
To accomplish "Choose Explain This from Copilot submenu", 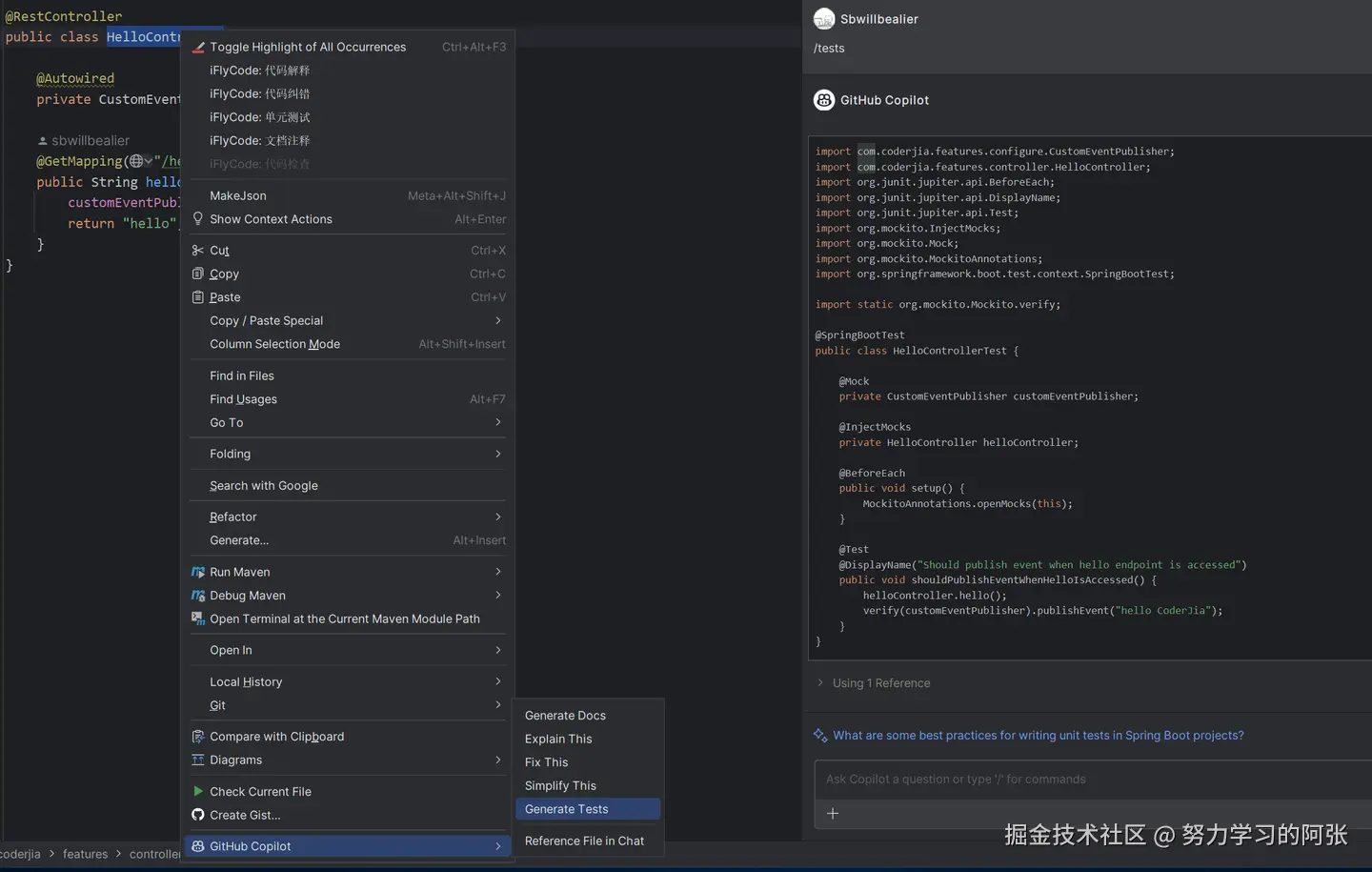I will coord(588,739).
